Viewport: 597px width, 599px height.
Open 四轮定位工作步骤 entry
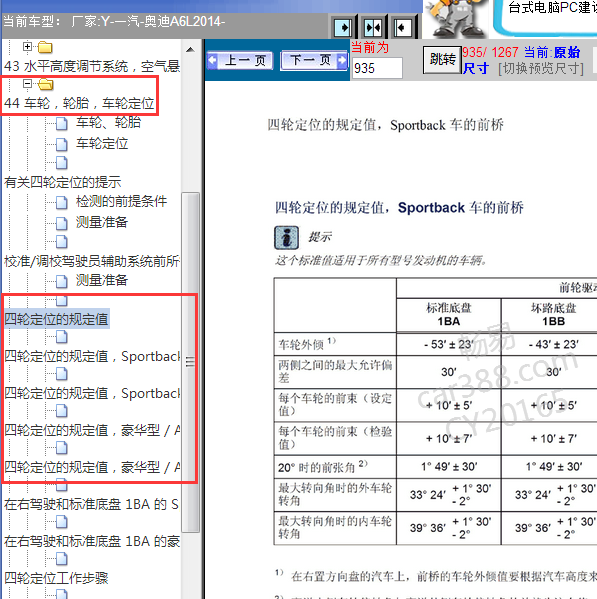tap(56, 578)
